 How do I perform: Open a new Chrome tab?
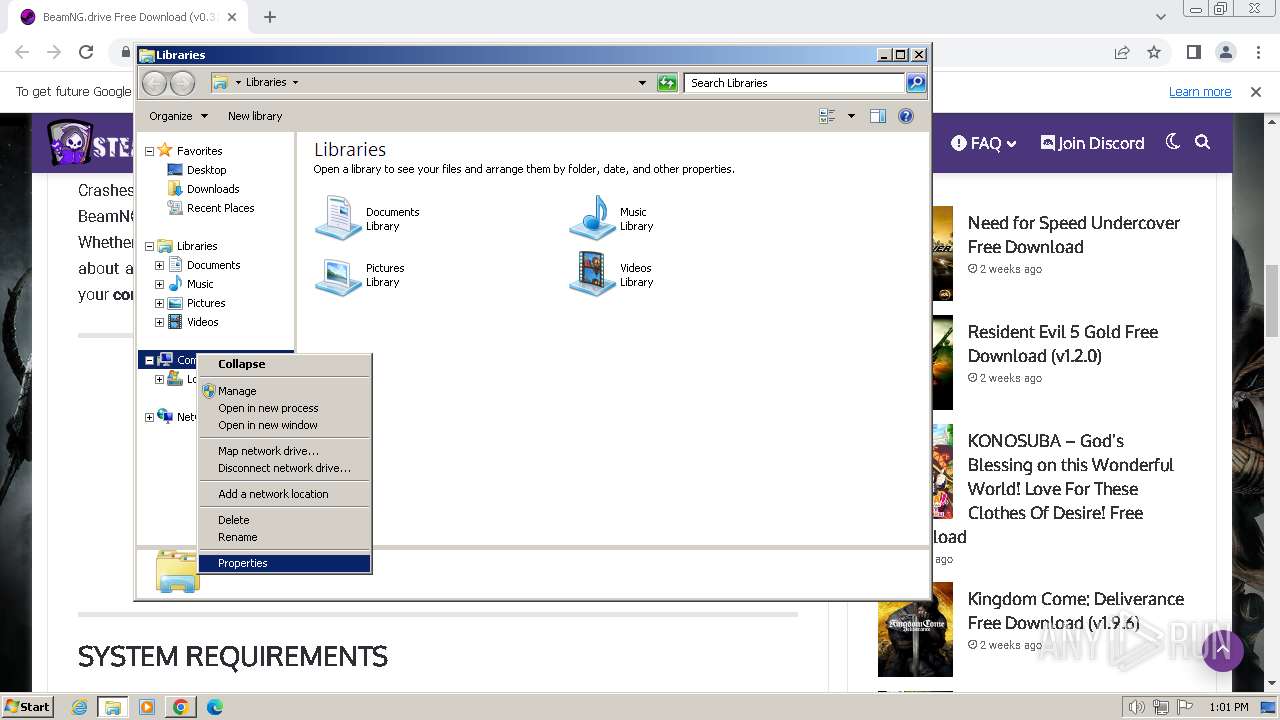tap(270, 17)
